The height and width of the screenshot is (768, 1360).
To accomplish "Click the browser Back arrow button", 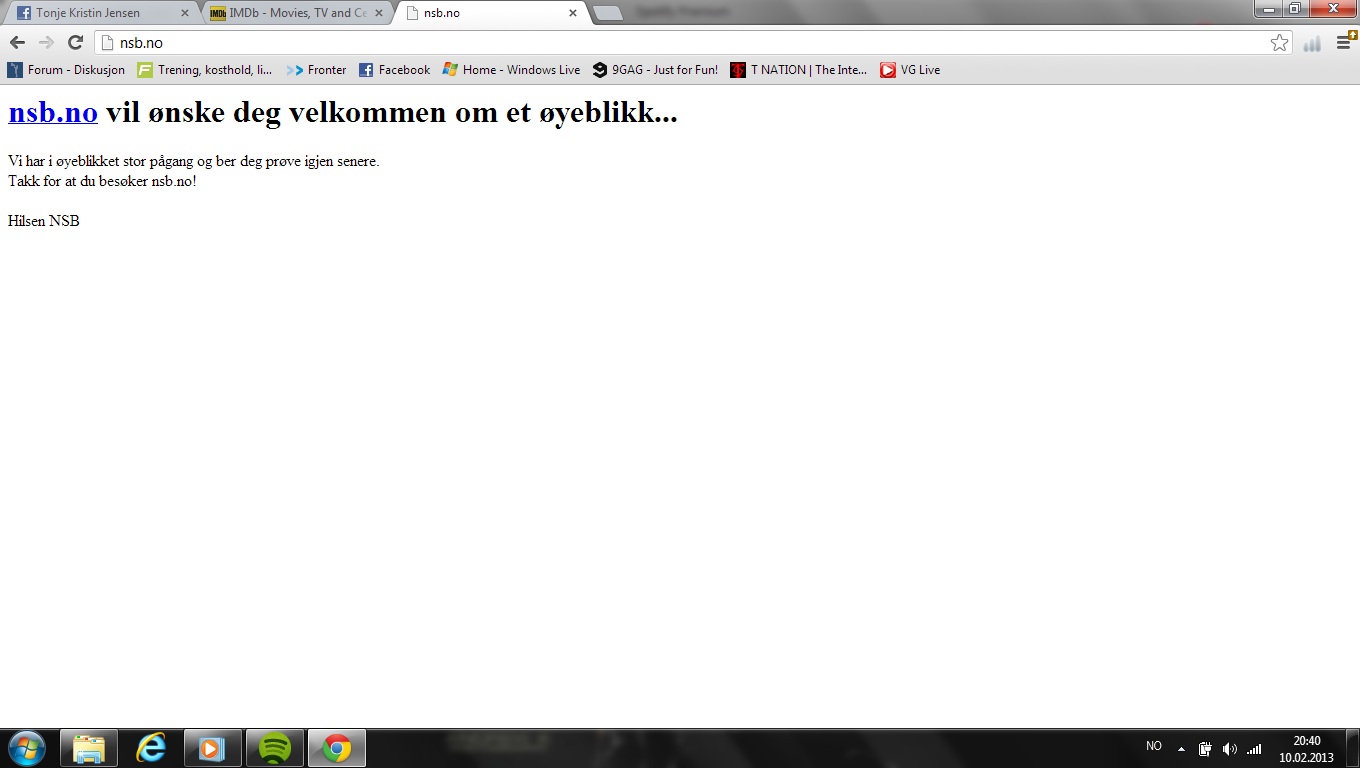I will pos(17,42).
